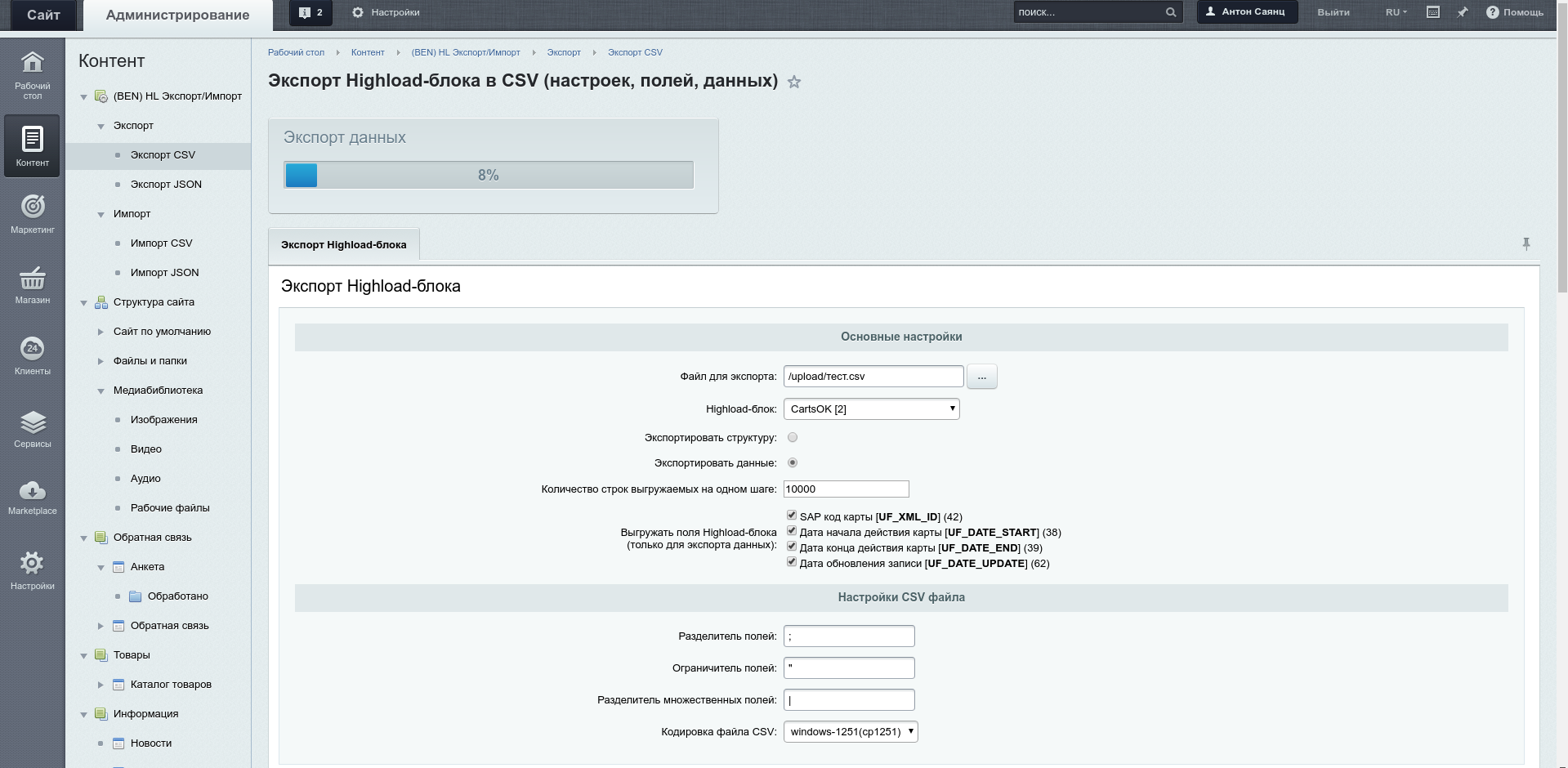Select the Экспорт Highload-блока tab
Screen dimensions: 1568x768
344,244
